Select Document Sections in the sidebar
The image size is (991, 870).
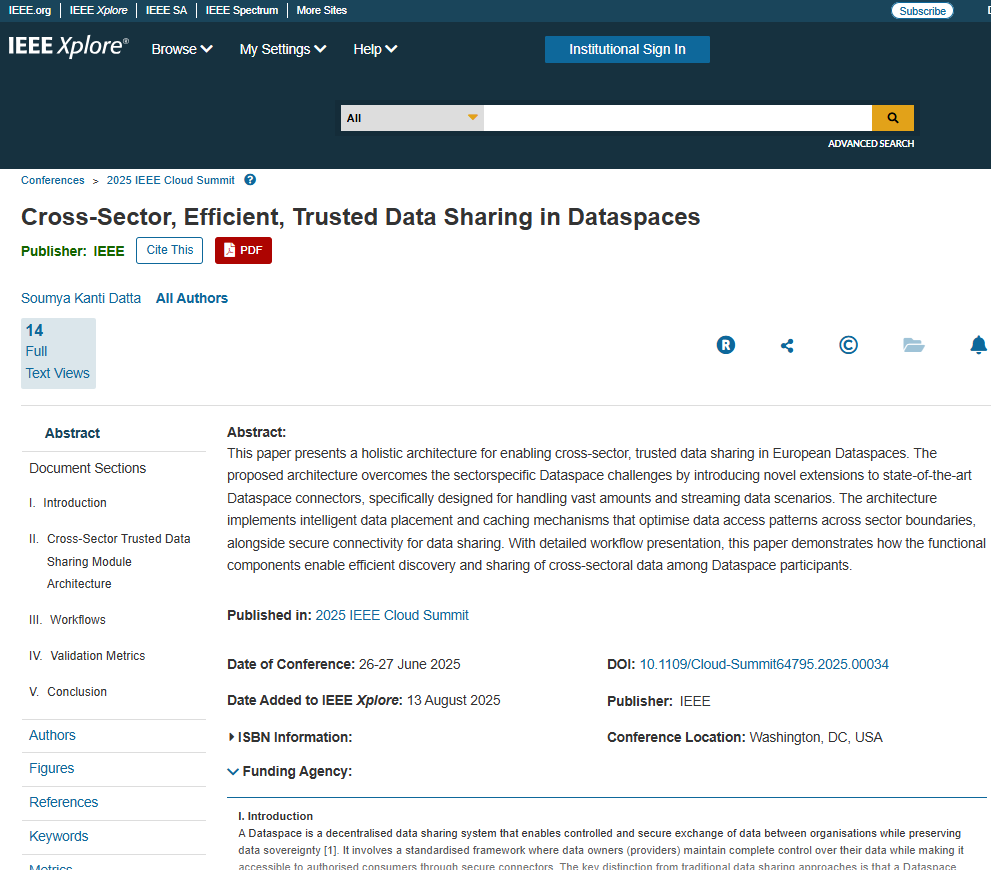coord(87,468)
